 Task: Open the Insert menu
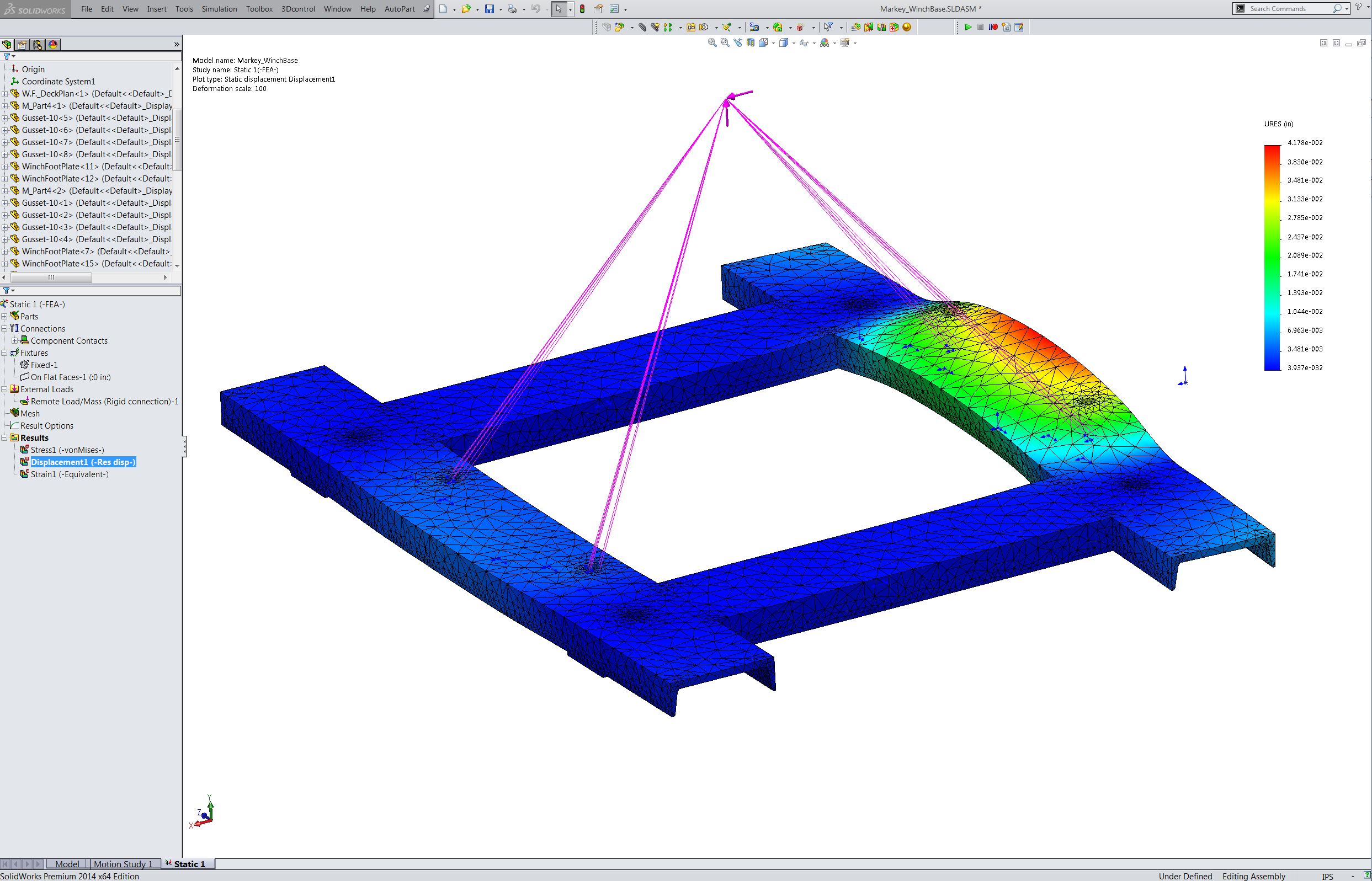point(157,9)
